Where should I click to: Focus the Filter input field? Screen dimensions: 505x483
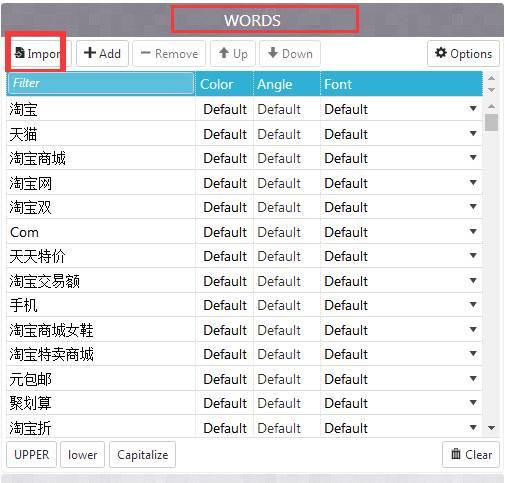[100, 83]
